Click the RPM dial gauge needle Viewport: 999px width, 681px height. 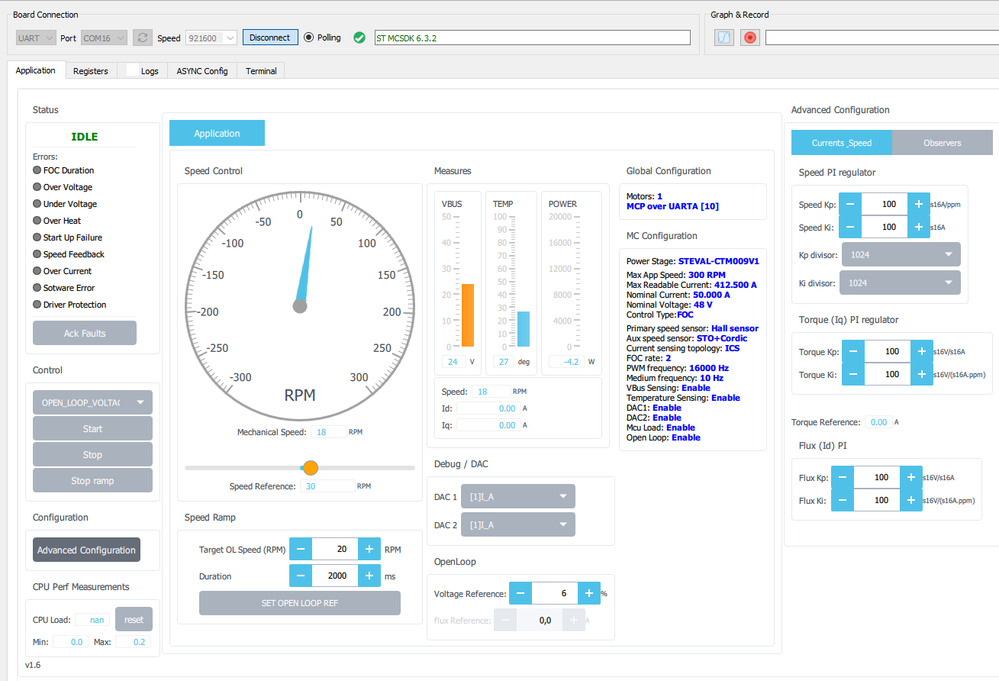point(305,266)
